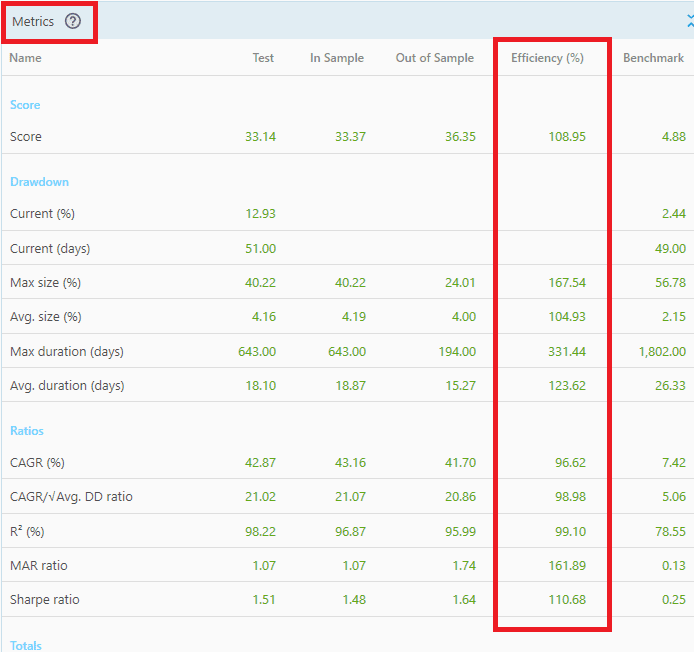Open the Totals section heading
694x652 pixels.
click(26, 645)
